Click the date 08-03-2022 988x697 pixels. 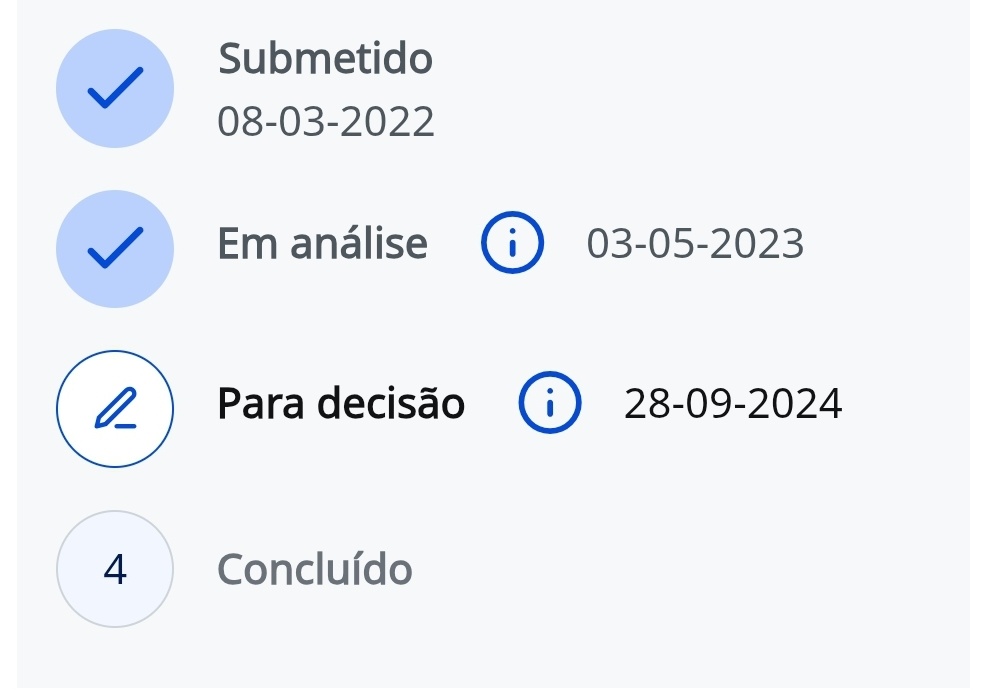(x=326, y=122)
